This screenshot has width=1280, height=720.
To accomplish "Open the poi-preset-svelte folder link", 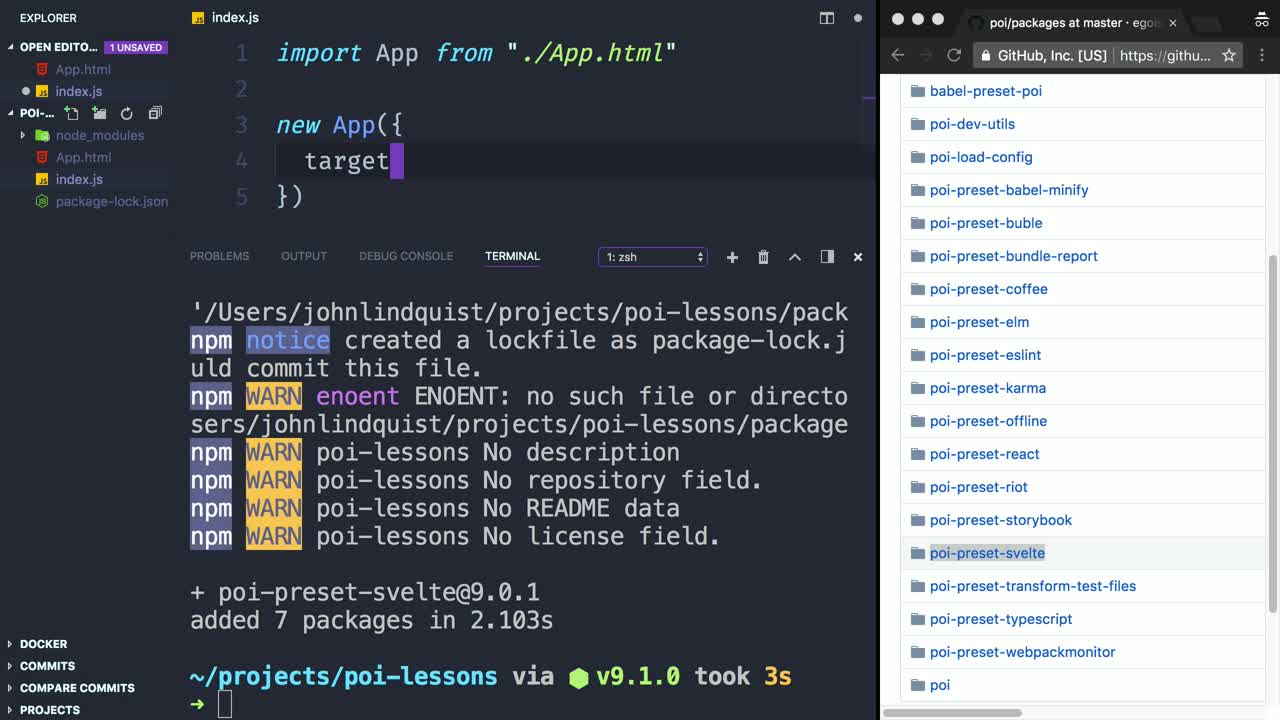I will click(x=987, y=553).
